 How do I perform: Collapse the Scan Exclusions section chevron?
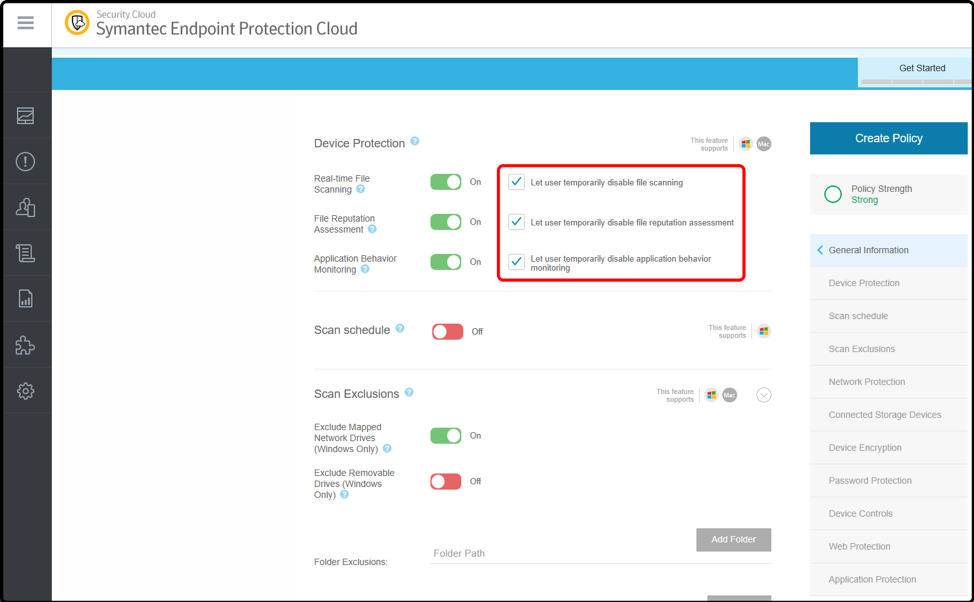tap(763, 395)
